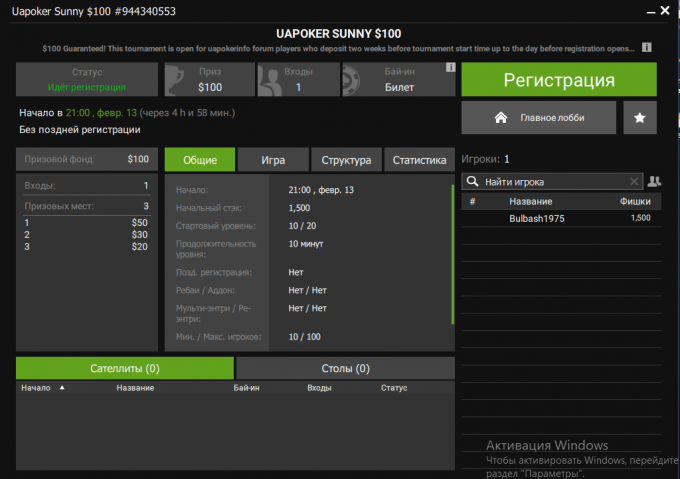Click info icon on Бай-ин box
Viewport: 680px width, 479px height.
(x=451, y=67)
